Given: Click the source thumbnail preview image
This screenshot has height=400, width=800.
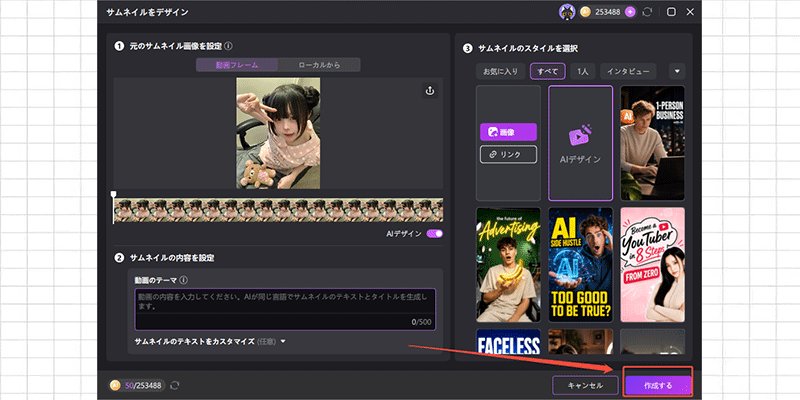Looking at the screenshot, I should pyautogui.click(x=278, y=133).
